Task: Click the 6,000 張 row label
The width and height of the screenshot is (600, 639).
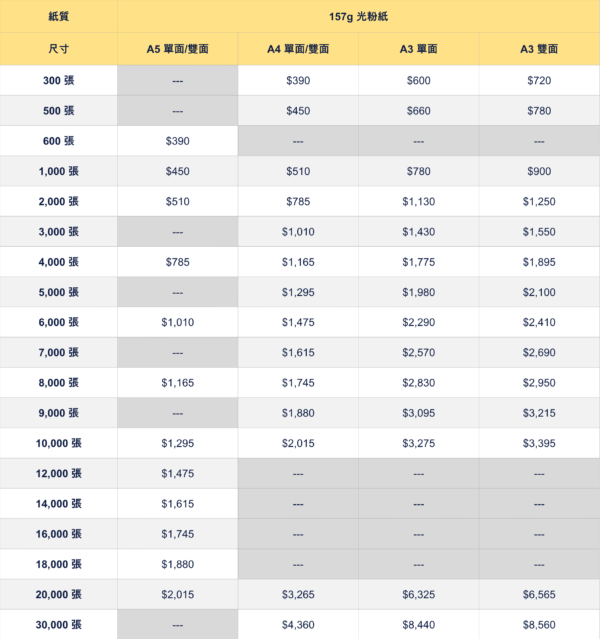Action: point(59,322)
